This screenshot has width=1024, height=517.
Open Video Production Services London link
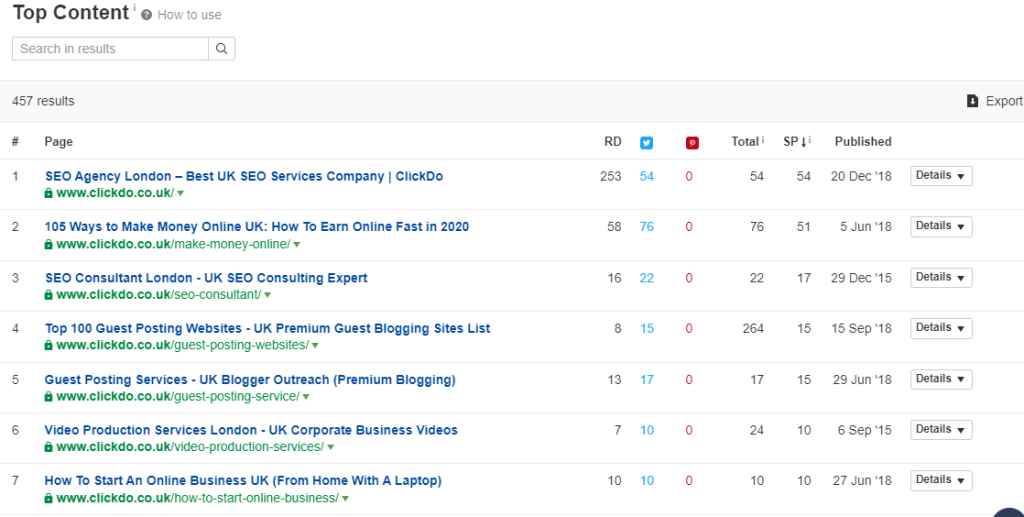tap(251, 430)
